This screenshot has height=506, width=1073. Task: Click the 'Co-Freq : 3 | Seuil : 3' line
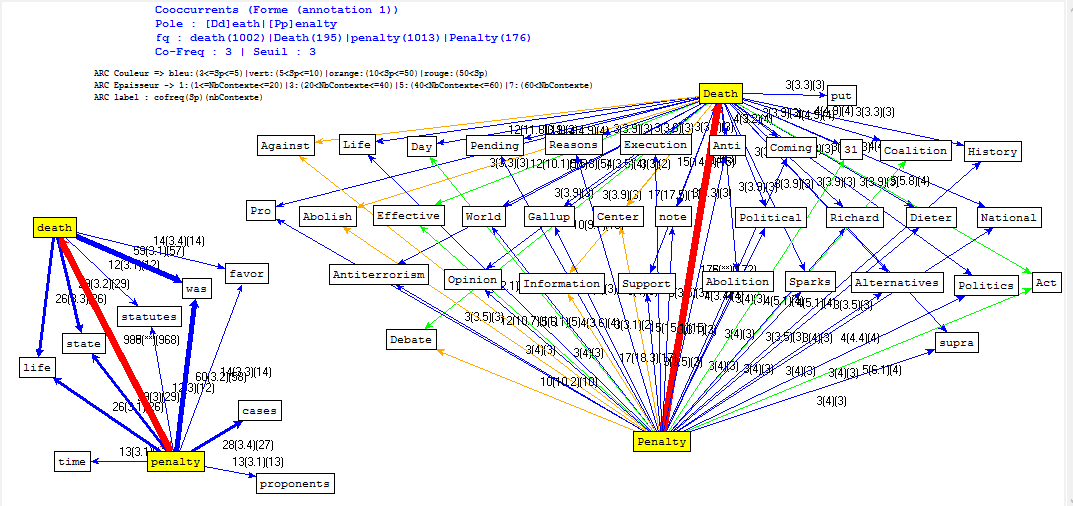[235, 51]
